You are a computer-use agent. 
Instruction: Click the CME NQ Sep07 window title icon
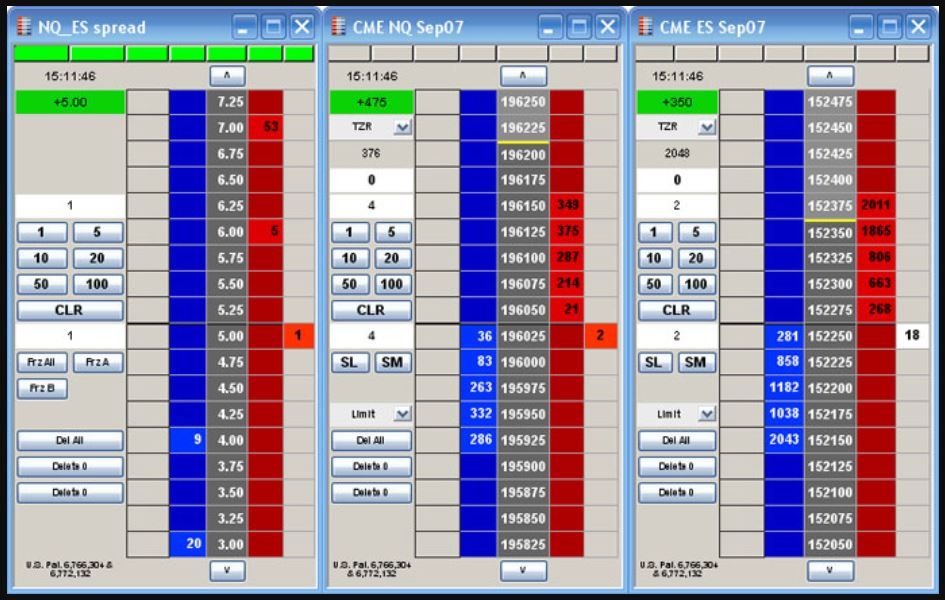click(338, 27)
